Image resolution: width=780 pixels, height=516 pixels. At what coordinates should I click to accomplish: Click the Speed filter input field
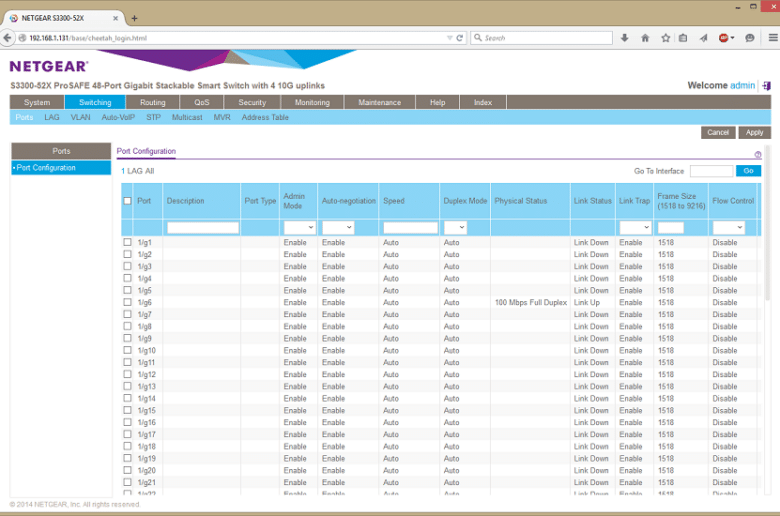pos(410,227)
